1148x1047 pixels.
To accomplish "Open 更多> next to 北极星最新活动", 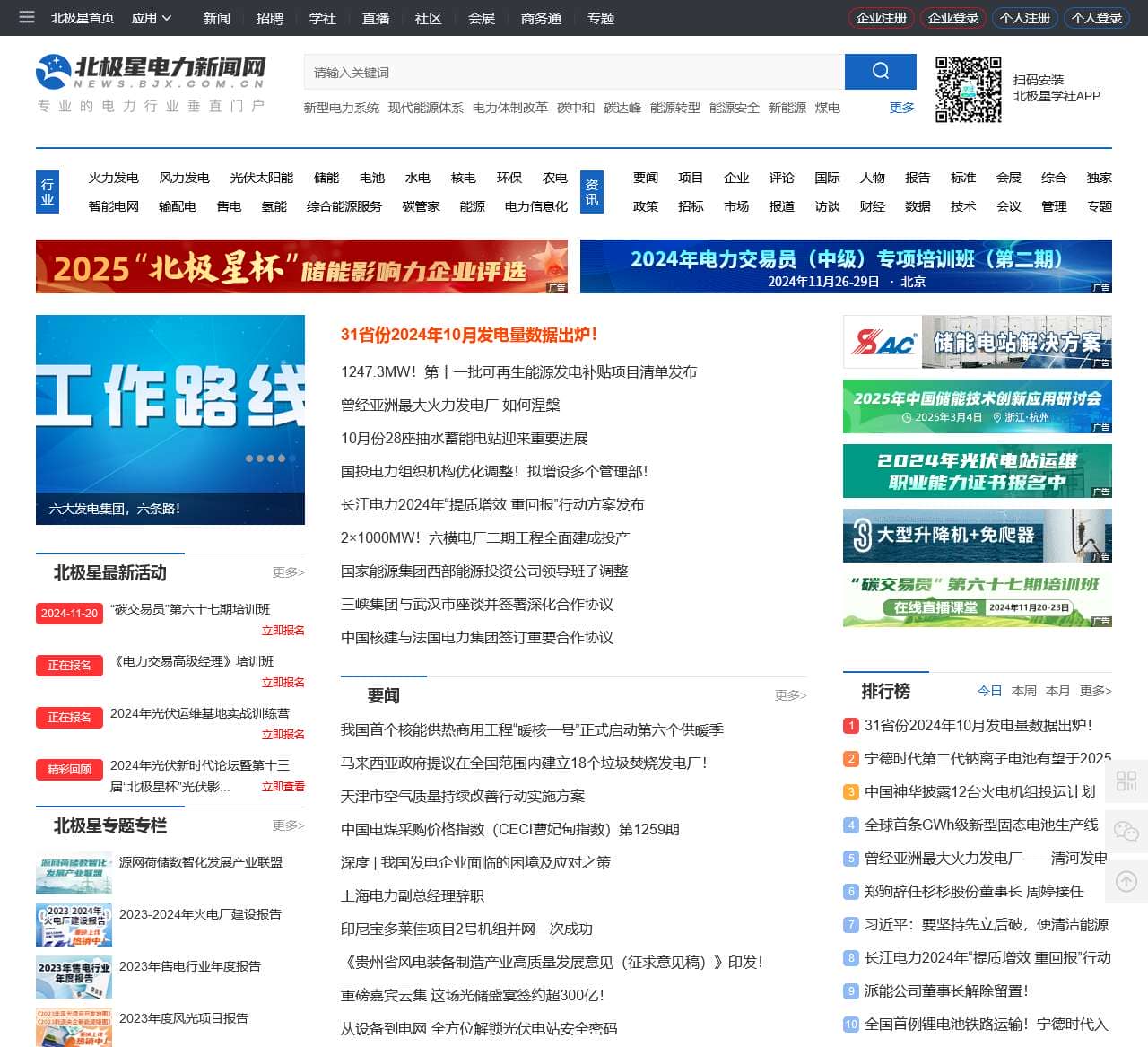I will pos(288,572).
